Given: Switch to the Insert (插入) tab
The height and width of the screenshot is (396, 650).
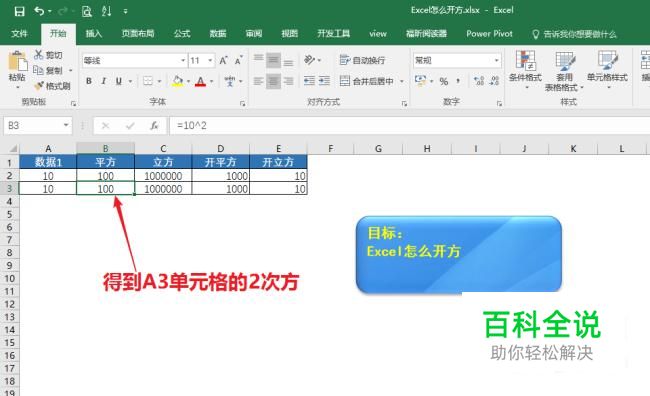Looking at the screenshot, I should point(94,34).
